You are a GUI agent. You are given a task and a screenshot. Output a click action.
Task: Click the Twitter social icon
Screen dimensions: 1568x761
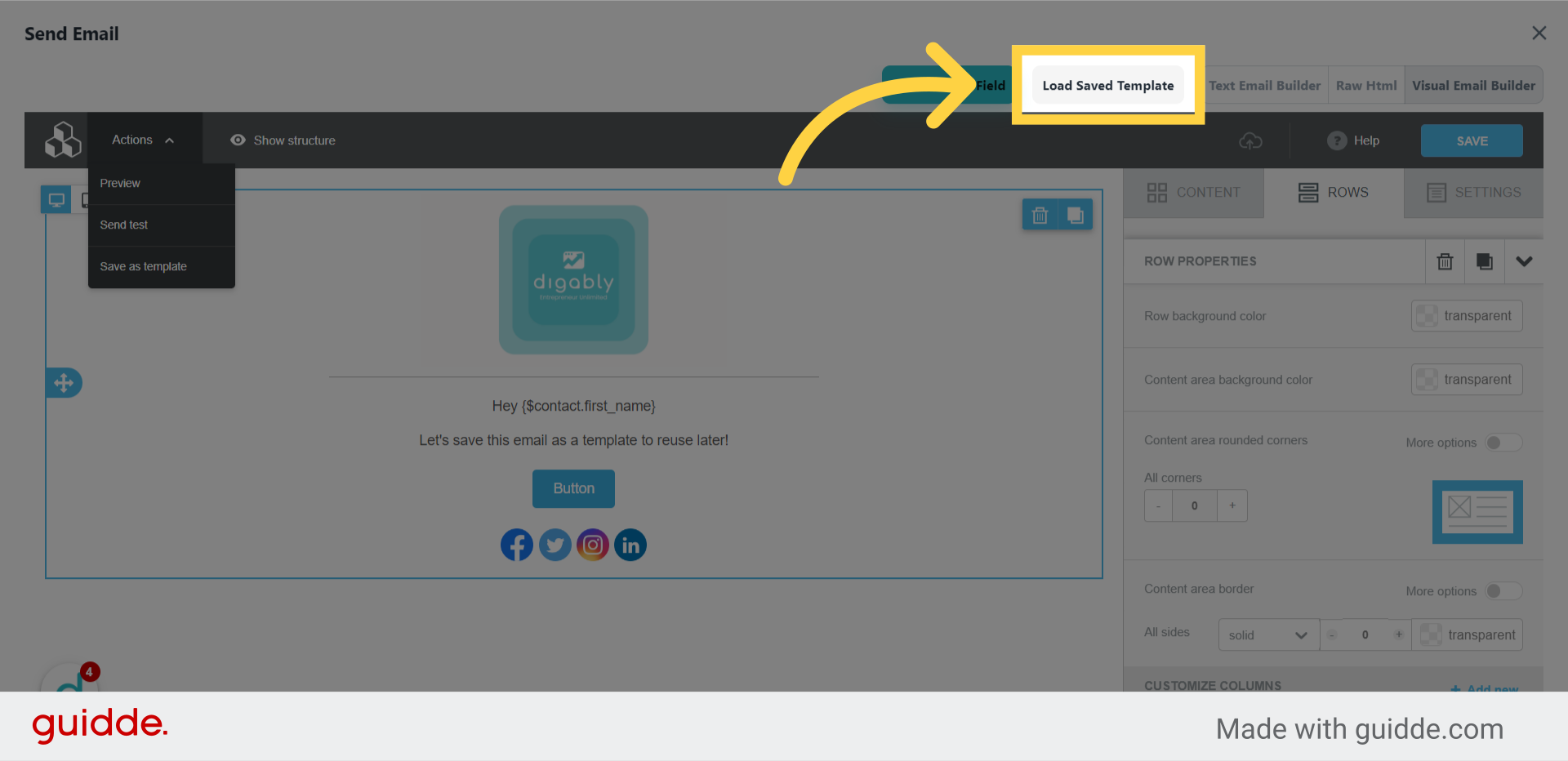point(555,545)
